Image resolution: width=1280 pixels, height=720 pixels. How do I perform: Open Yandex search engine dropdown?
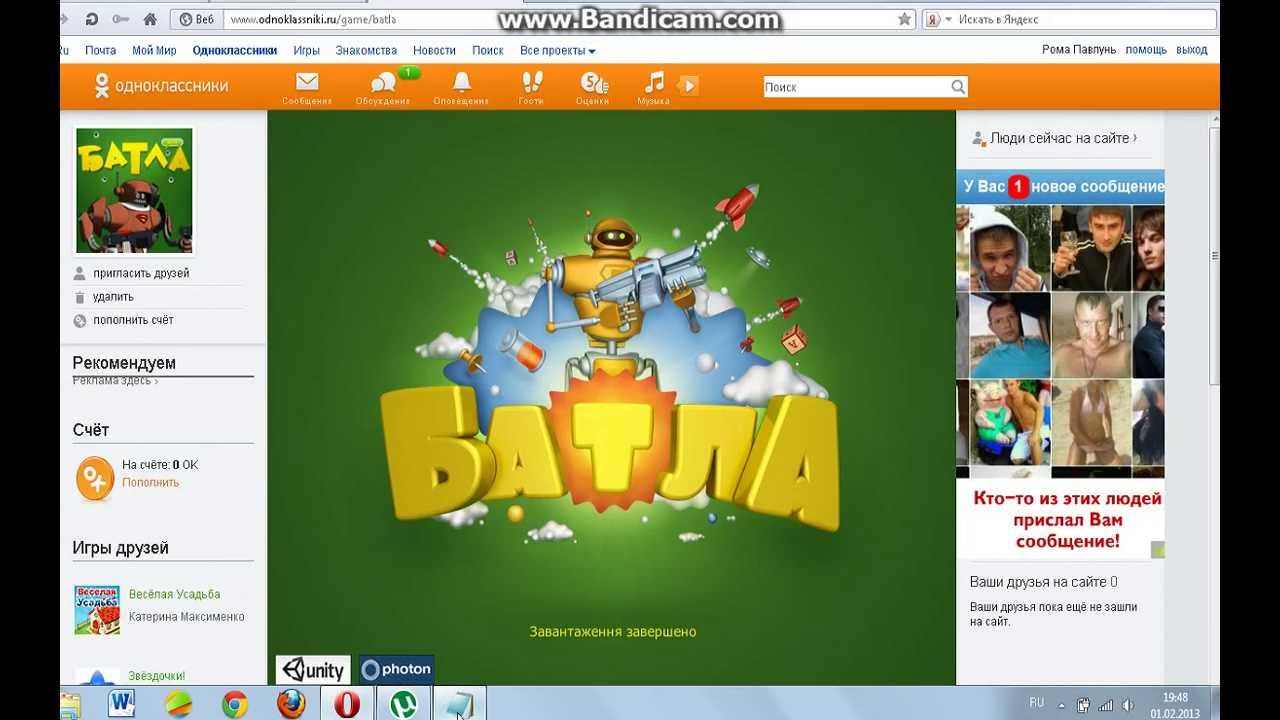coord(936,19)
